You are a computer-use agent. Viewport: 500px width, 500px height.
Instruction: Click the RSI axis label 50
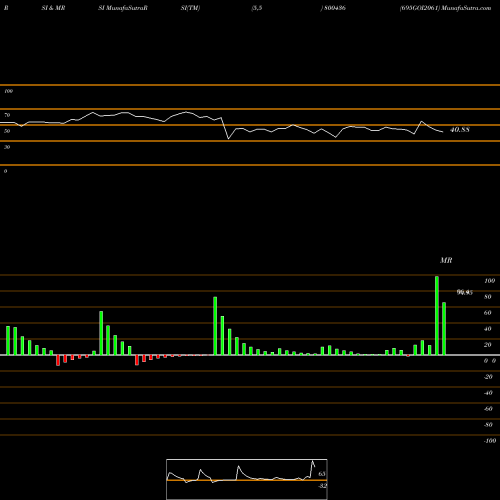pyautogui.click(x=7, y=131)
